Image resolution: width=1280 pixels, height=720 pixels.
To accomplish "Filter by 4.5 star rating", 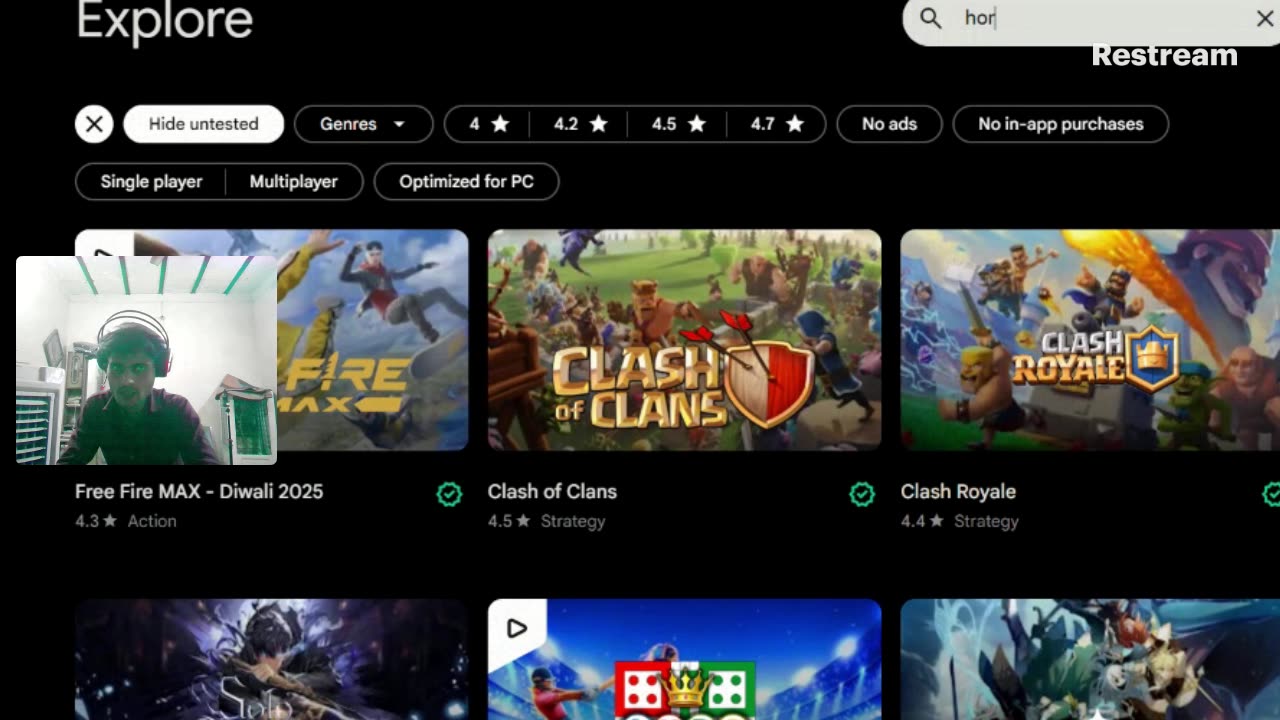I will [x=678, y=124].
